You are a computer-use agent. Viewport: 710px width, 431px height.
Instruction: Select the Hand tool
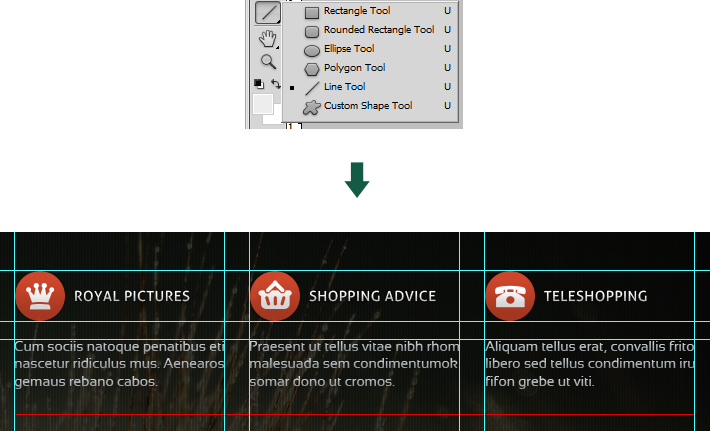point(267,39)
